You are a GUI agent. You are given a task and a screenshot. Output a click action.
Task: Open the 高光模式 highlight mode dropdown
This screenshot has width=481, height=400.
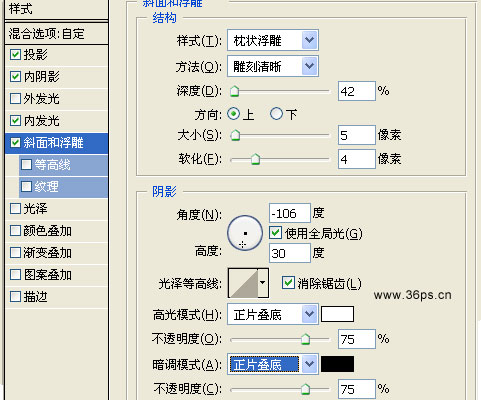(273, 314)
